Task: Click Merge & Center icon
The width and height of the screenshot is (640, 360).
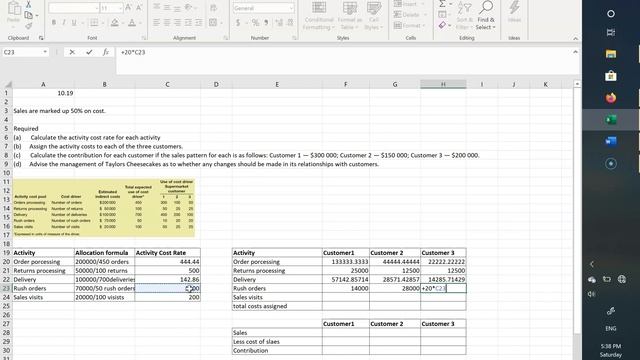Action: pyautogui.click(x=213, y=23)
